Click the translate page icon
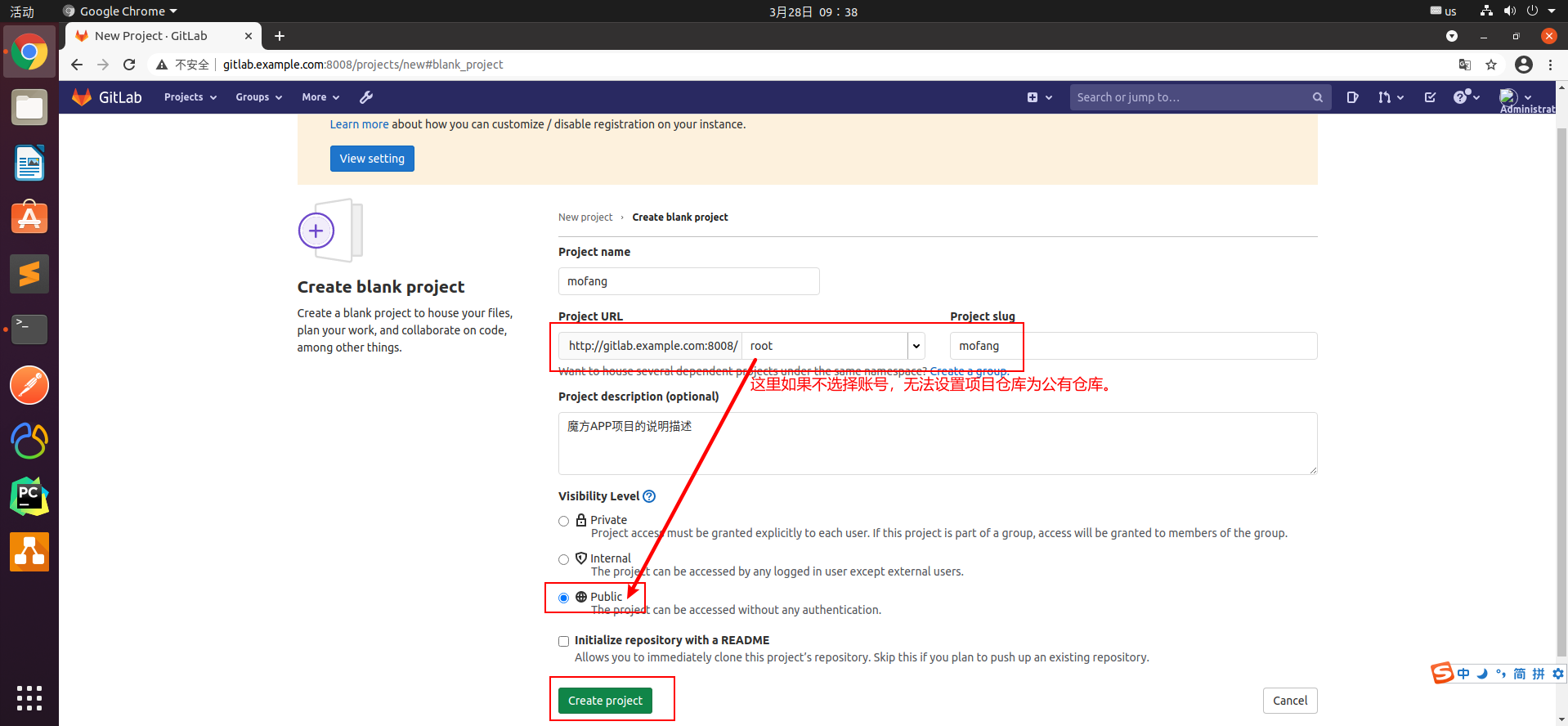This screenshot has width=1568, height=726. (x=1465, y=65)
